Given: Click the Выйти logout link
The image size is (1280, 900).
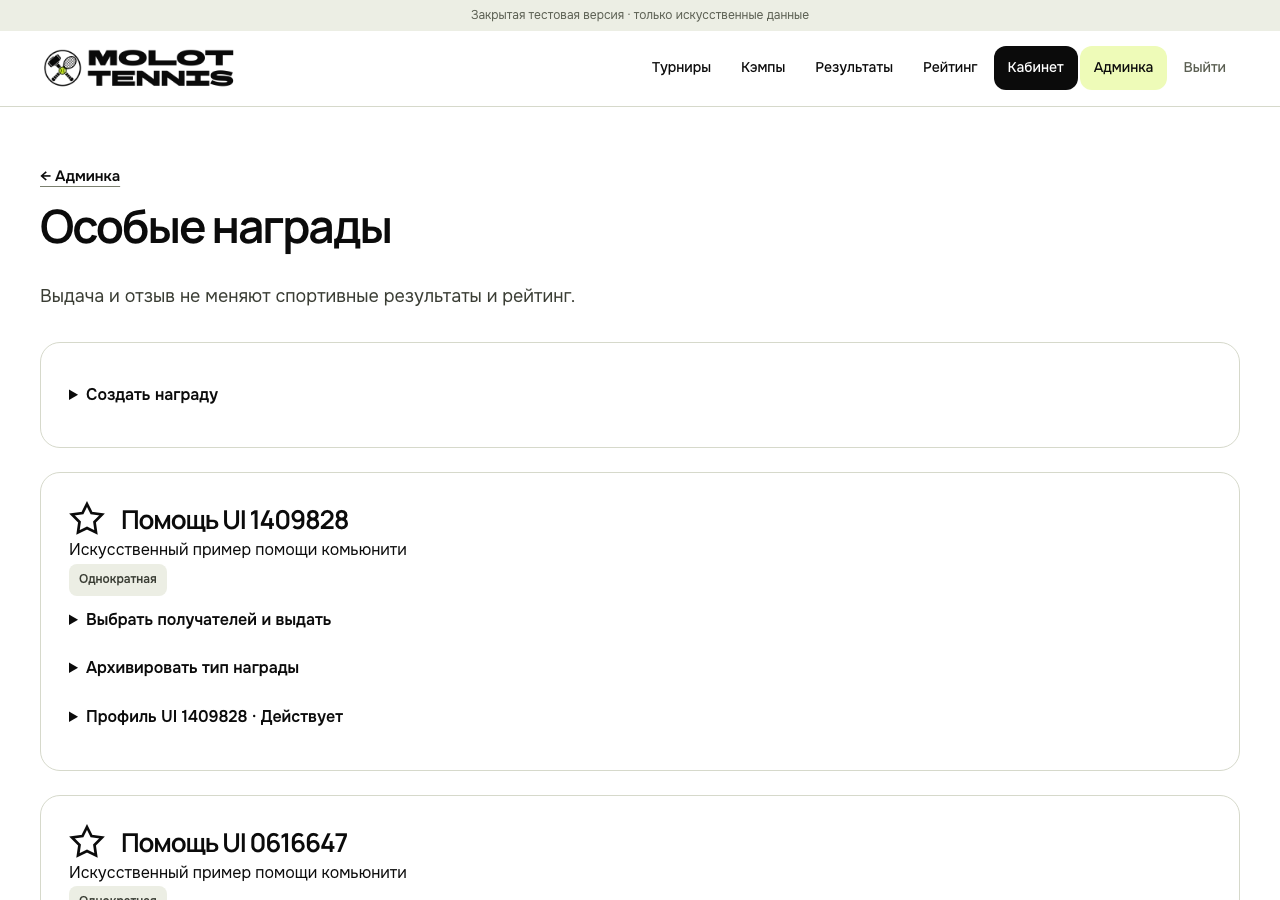Looking at the screenshot, I should (1204, 68).
